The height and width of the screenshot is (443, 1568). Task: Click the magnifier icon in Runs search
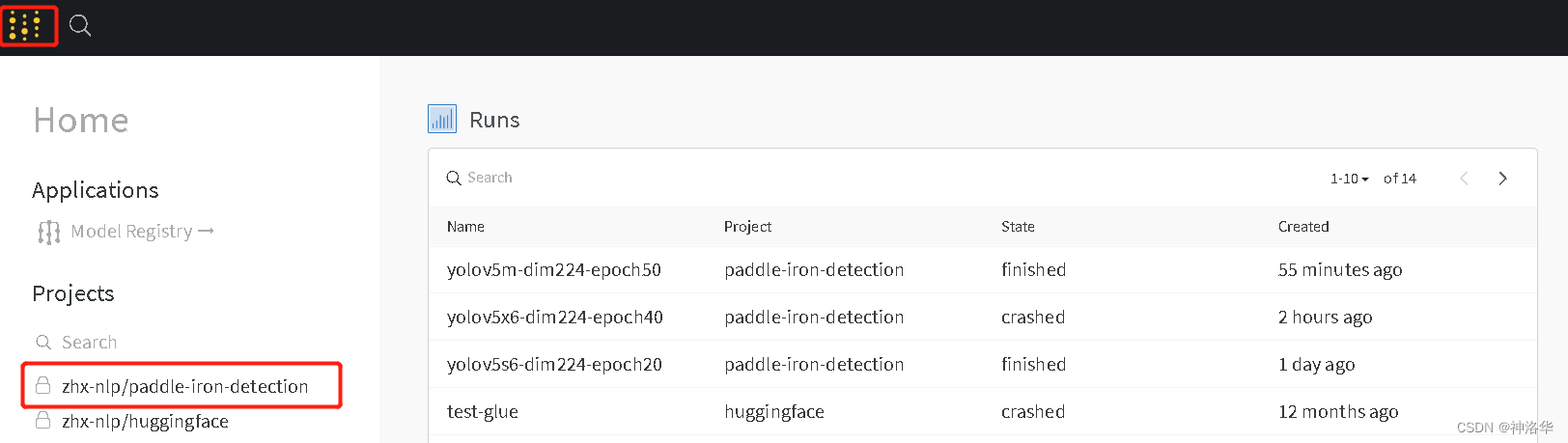click(x=453, y=179)
